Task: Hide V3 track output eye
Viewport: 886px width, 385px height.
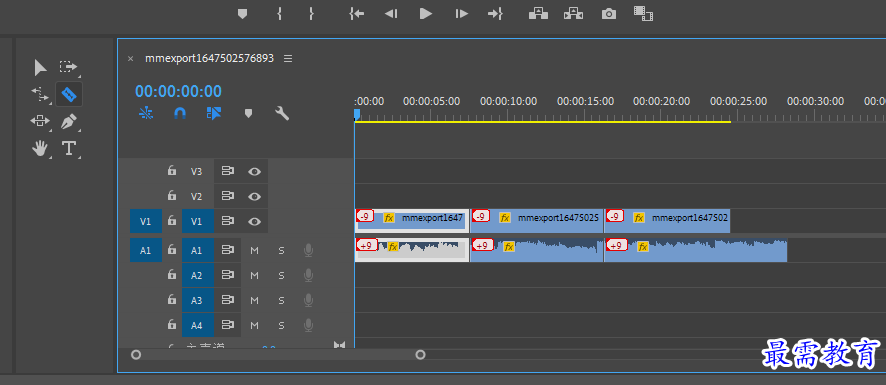Action: tap(254, 171)
